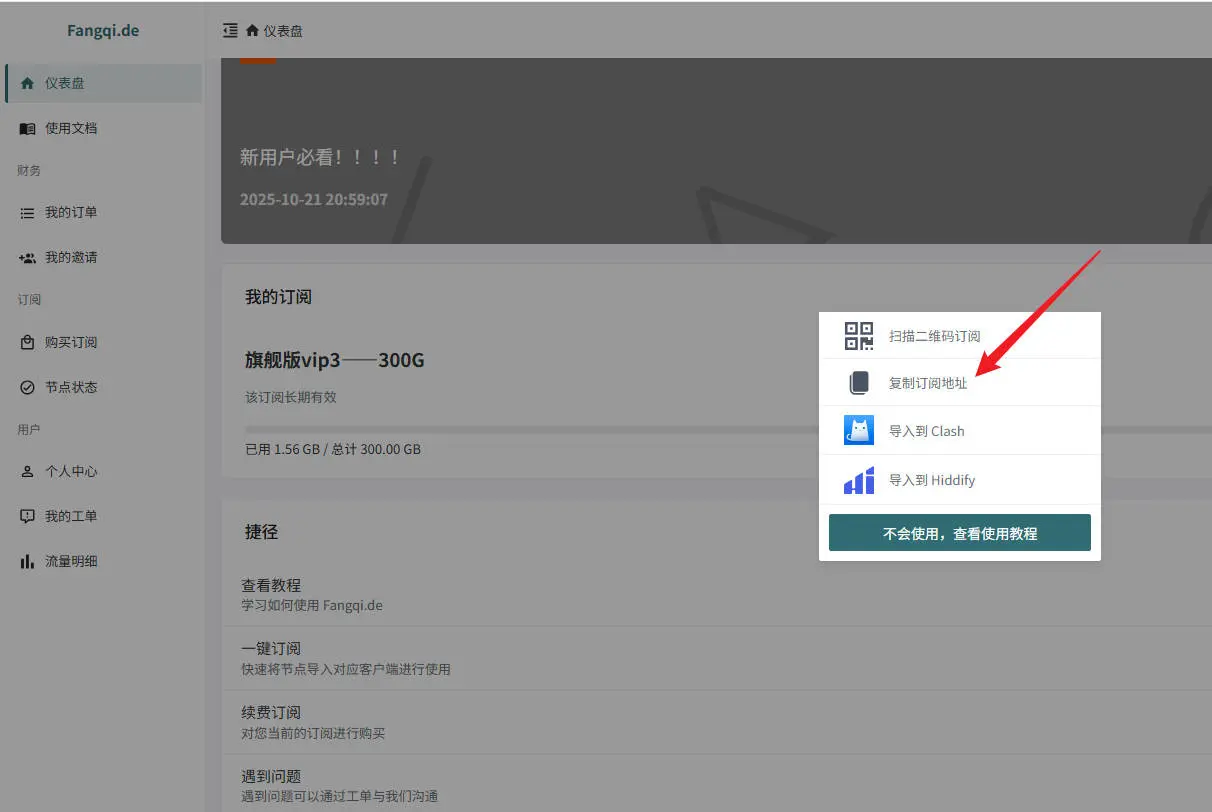
Task: Click 学习如何使用 Fangqi.de description
Action: (x=312, y=605)
